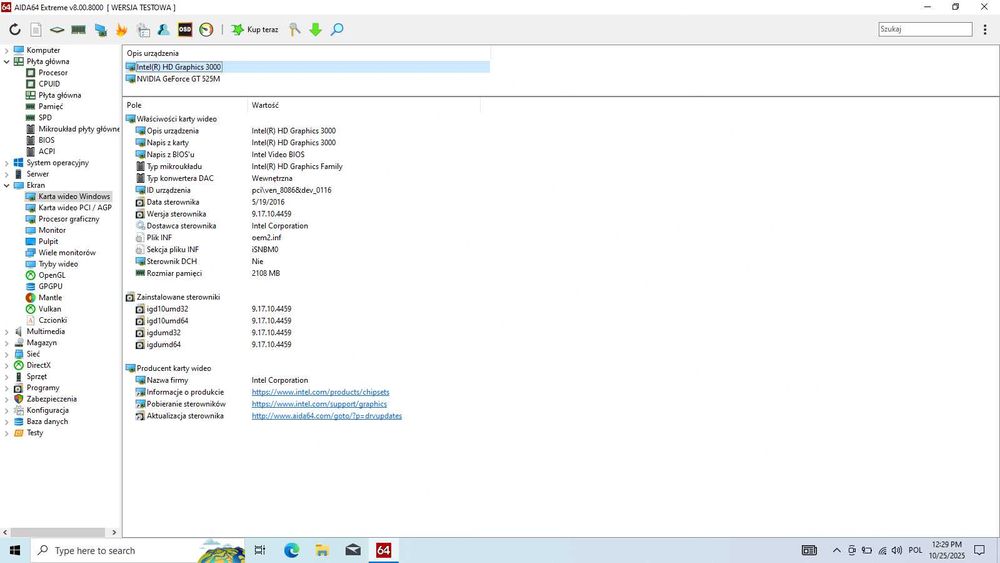Select BIOS in the tree

47,140
